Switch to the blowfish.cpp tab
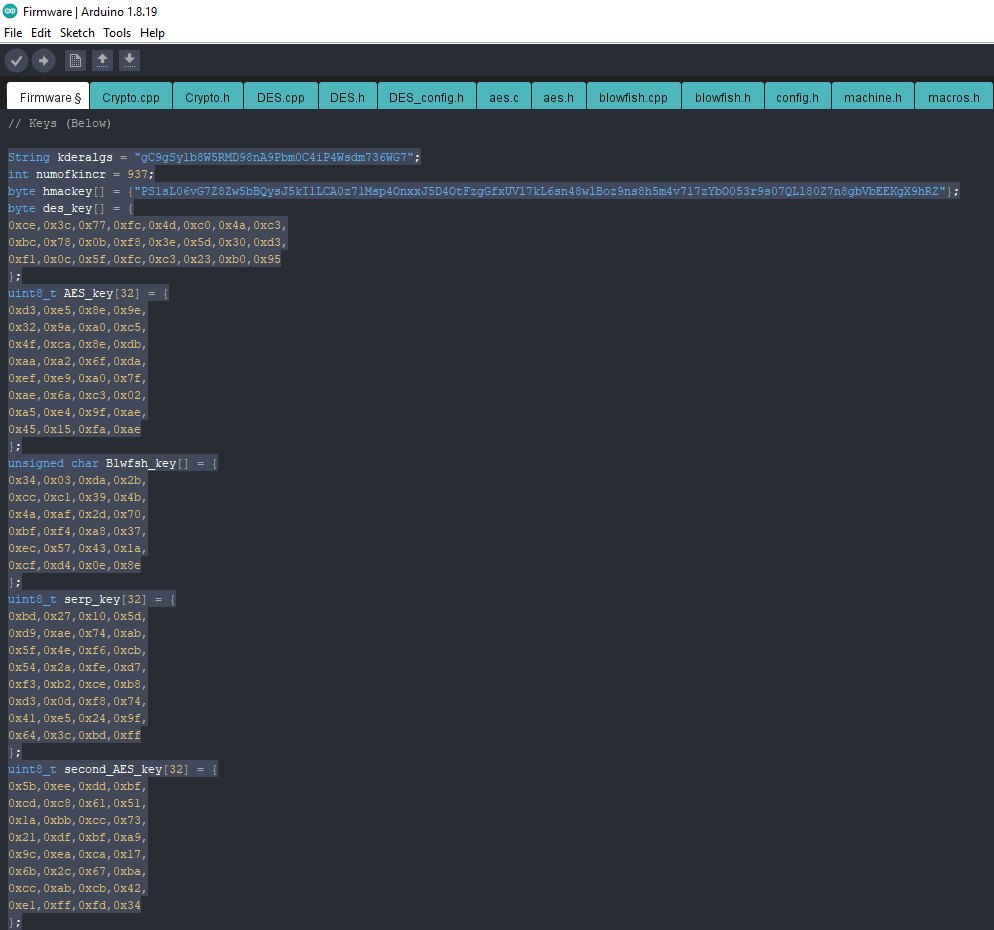This screenshot has width=994, height=930. [633, 96]
